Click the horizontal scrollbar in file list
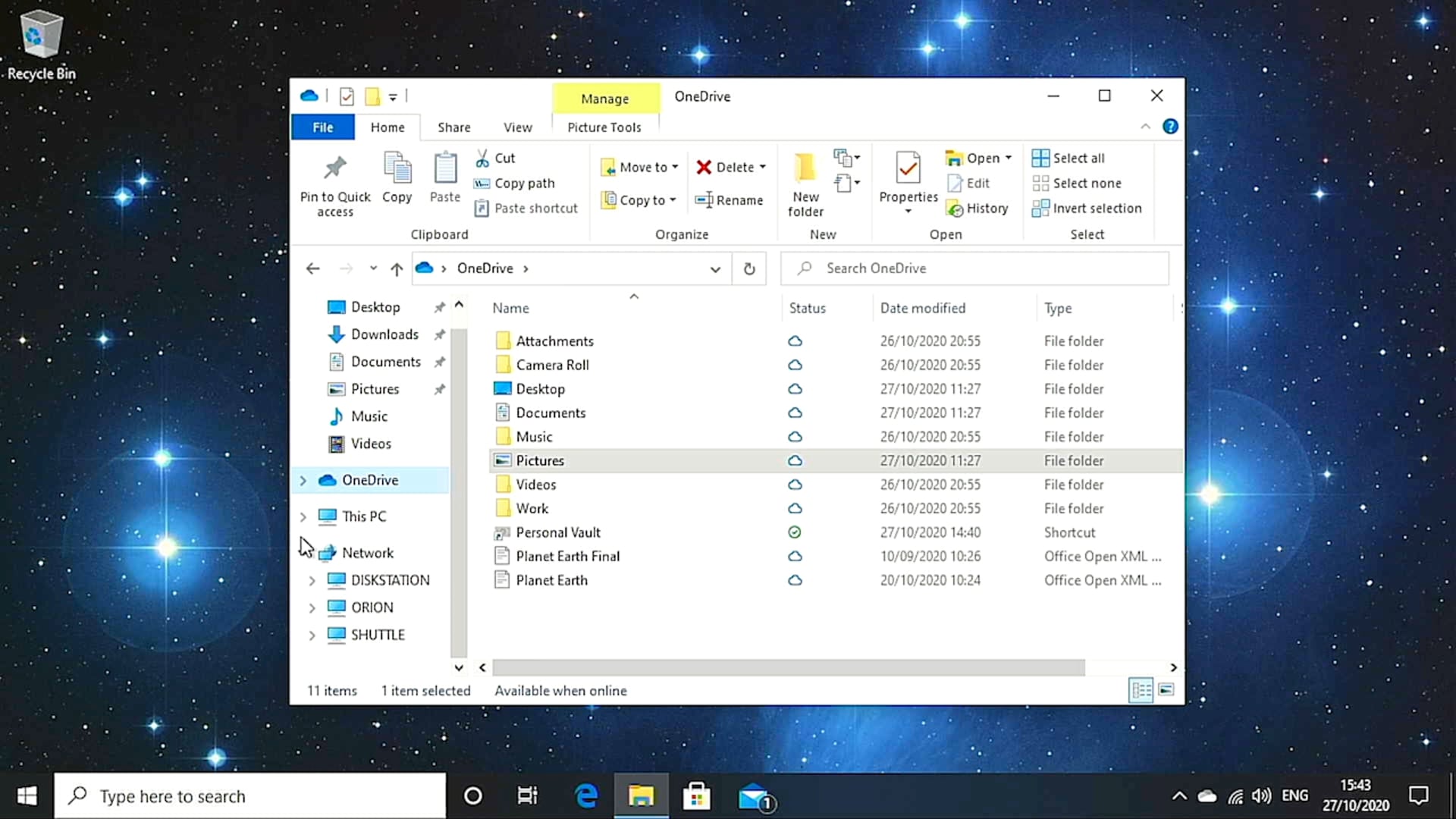1456x819 pixels. tap(789, 667)
